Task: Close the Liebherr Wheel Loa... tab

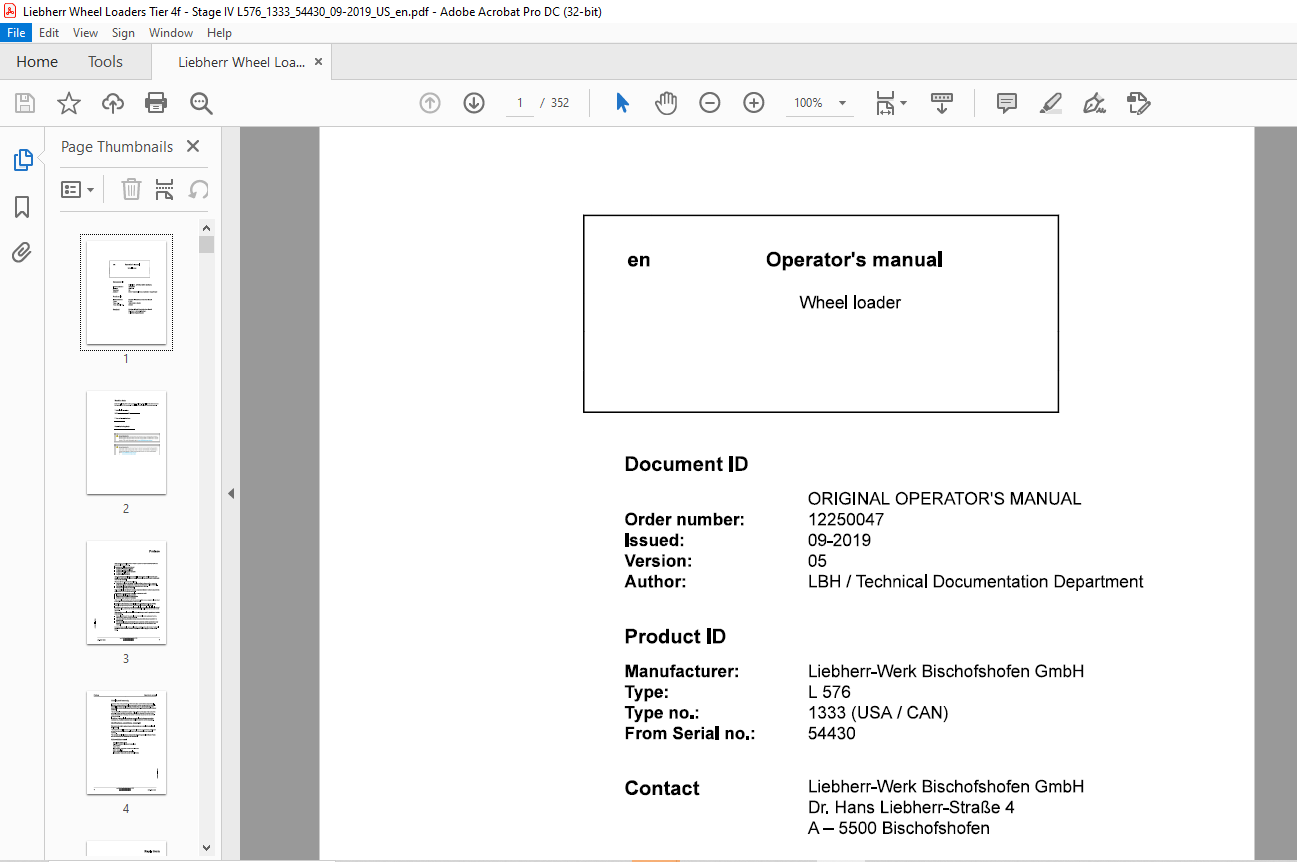Action: tap(319, 62)
